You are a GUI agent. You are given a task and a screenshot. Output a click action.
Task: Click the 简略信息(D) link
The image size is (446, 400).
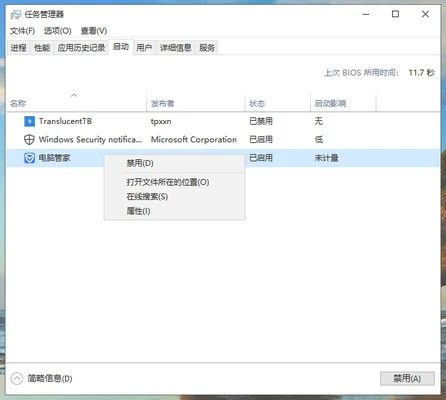(50, 378)
